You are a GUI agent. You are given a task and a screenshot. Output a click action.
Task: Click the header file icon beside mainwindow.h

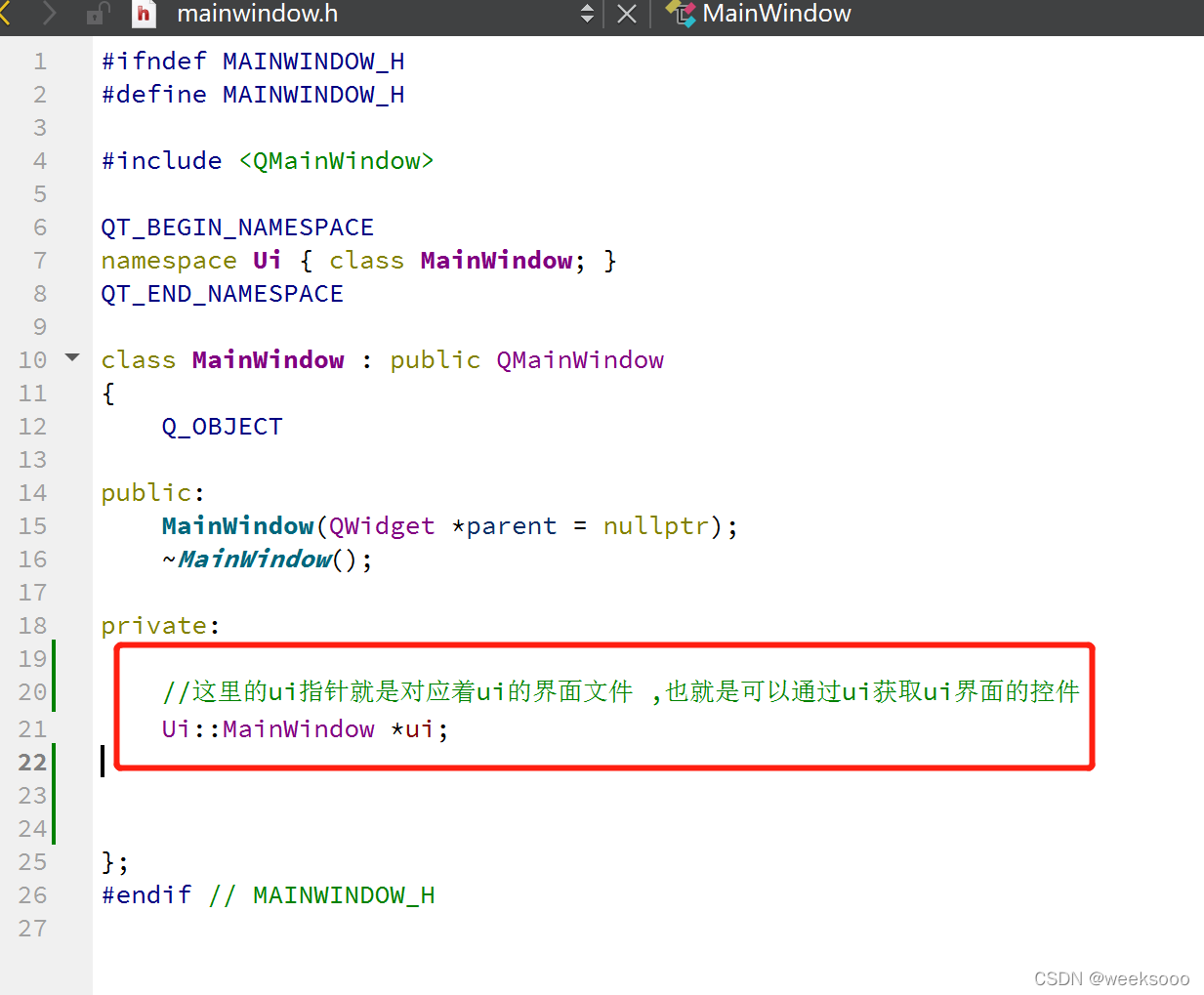[145, 14]
